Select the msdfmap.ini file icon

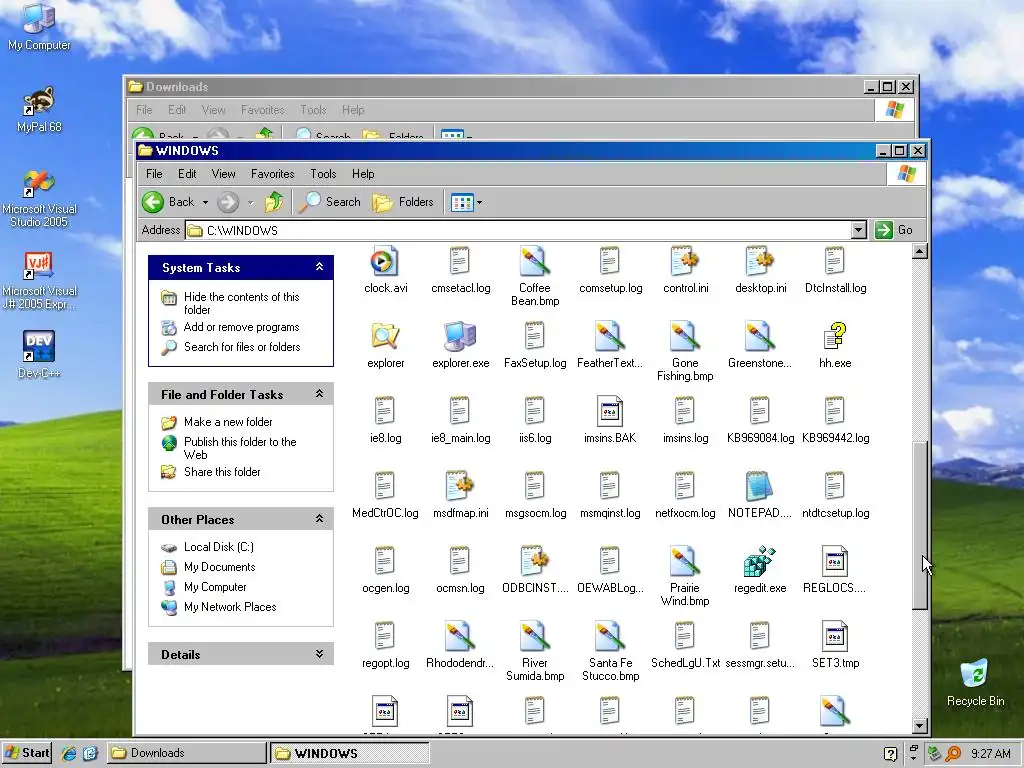460,487
